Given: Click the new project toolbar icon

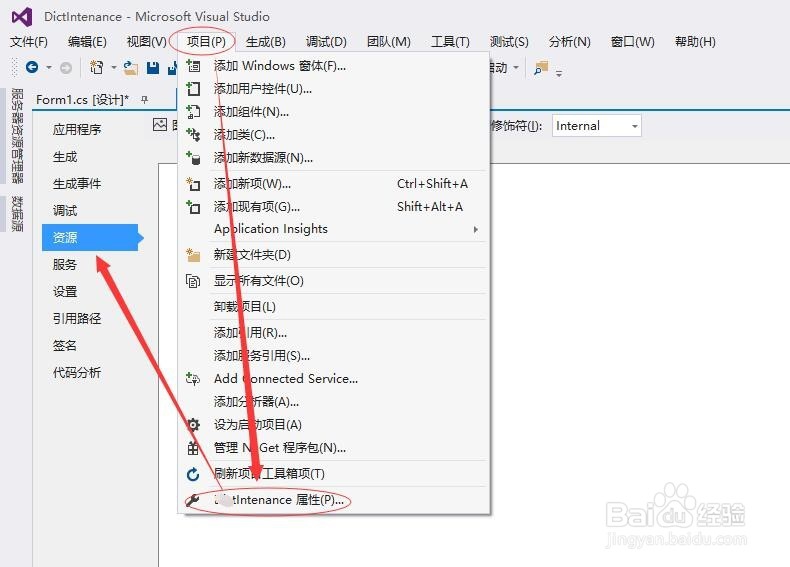Looking at the screenshot, I should (x=96, y=67).
